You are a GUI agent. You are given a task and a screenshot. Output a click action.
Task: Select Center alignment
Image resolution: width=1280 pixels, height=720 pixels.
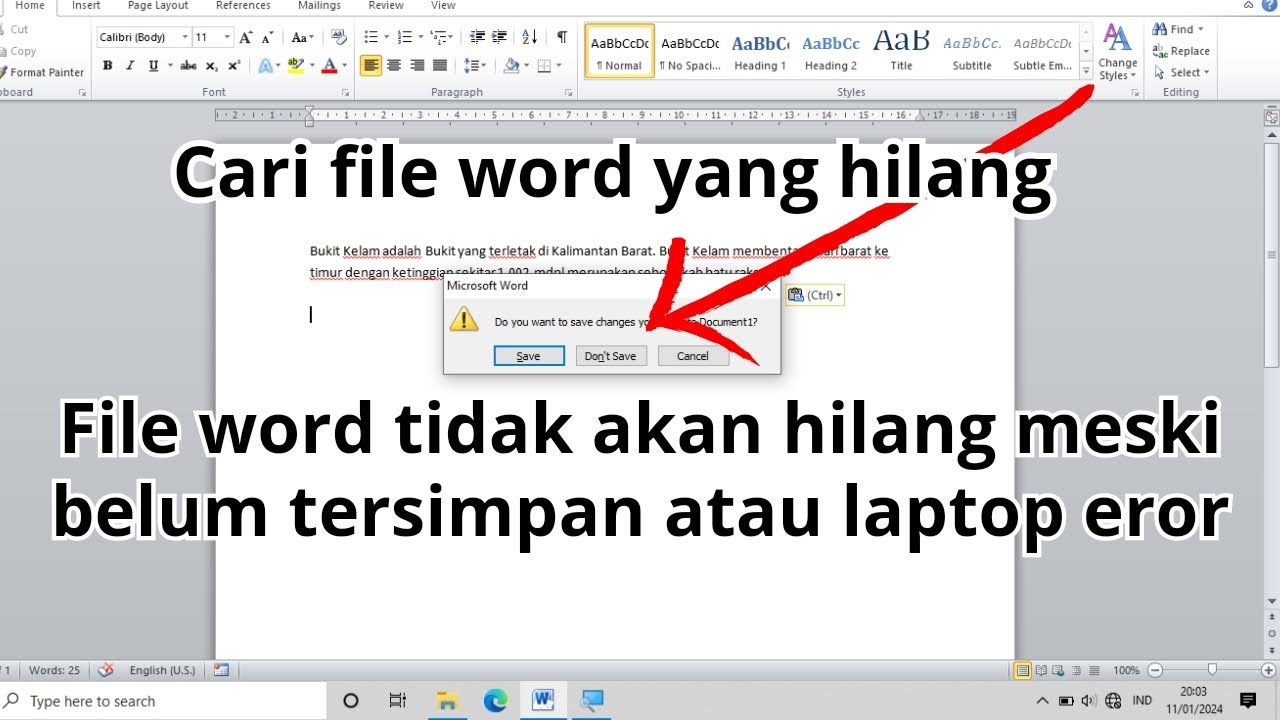click(394, 66)
